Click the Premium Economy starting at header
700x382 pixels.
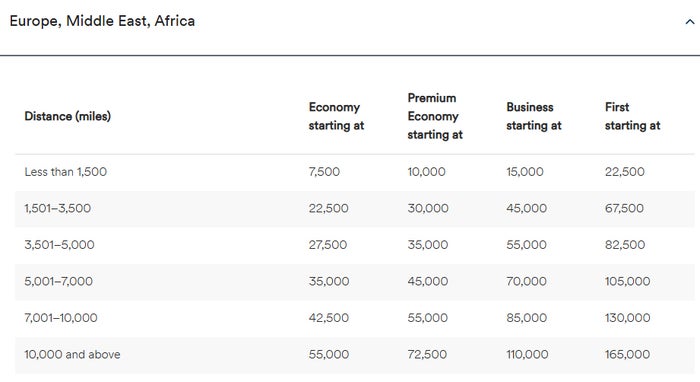435,116
